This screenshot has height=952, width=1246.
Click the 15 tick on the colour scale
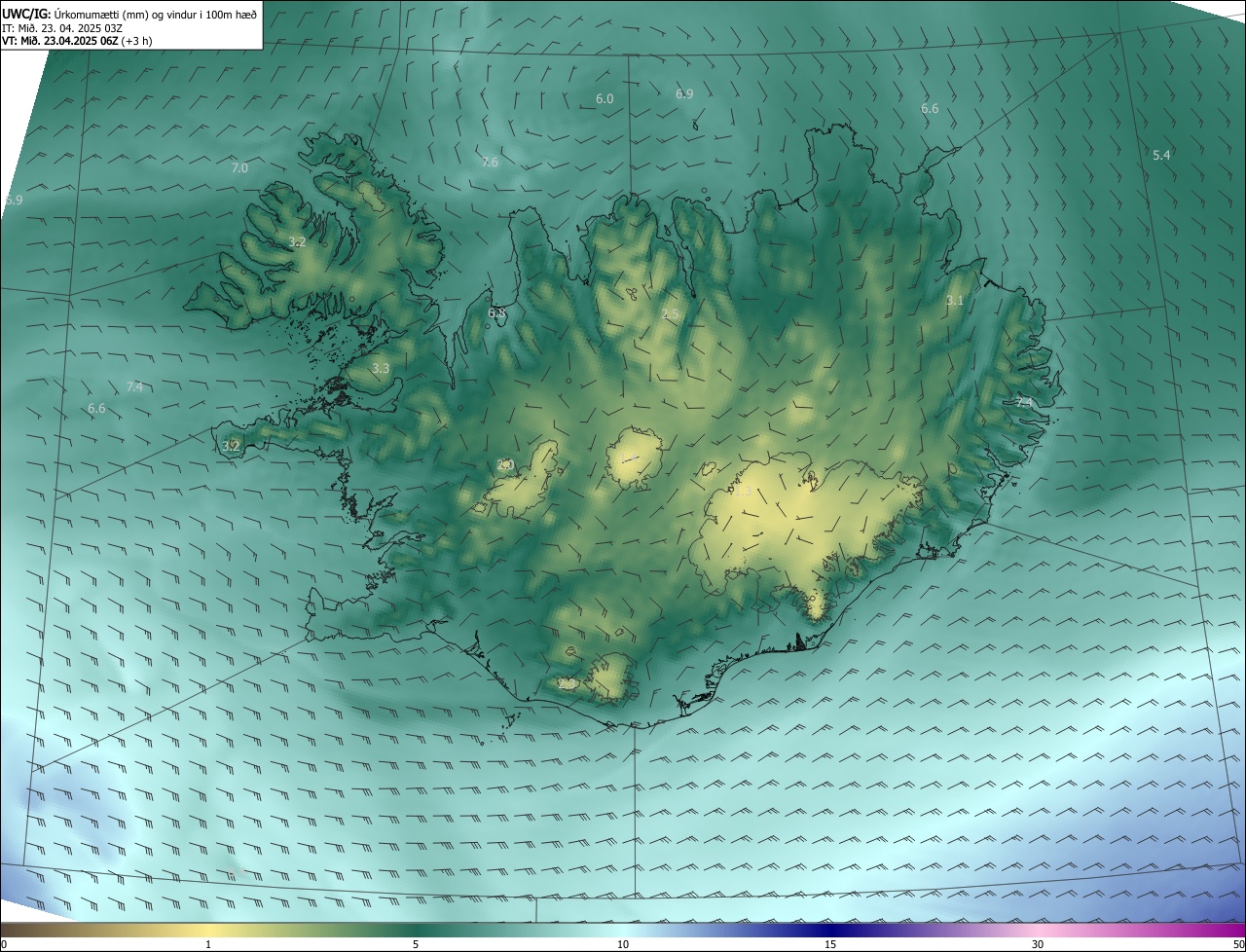click(x=830, y=945)
